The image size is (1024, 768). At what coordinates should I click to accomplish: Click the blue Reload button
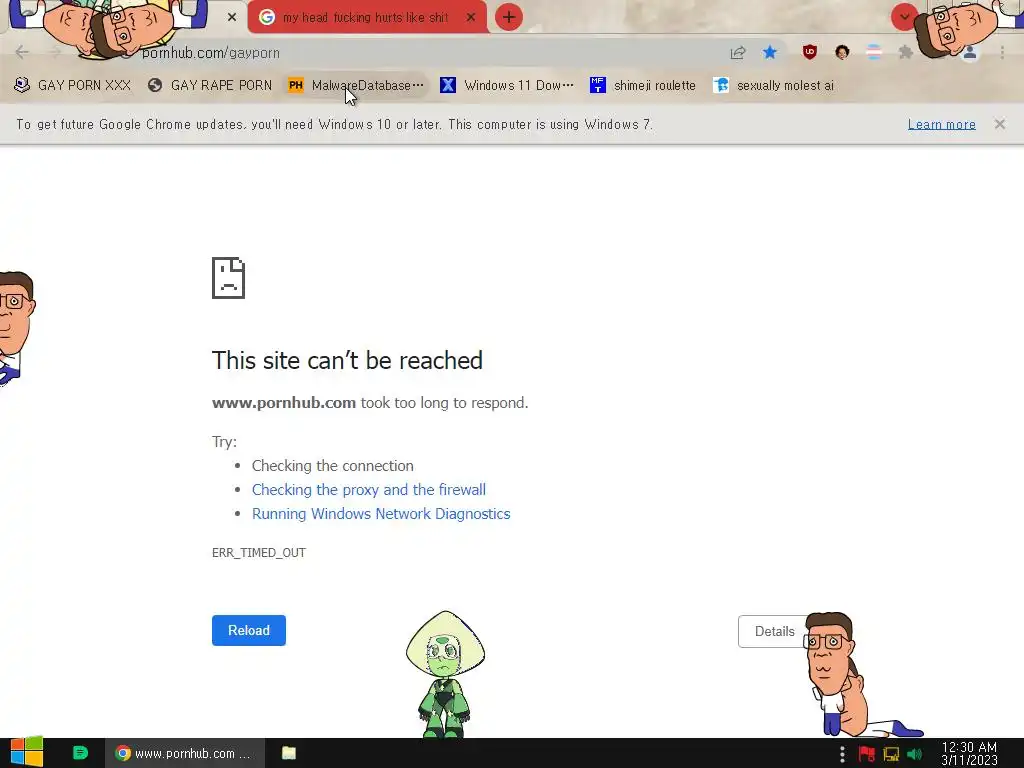pos(249,630)
